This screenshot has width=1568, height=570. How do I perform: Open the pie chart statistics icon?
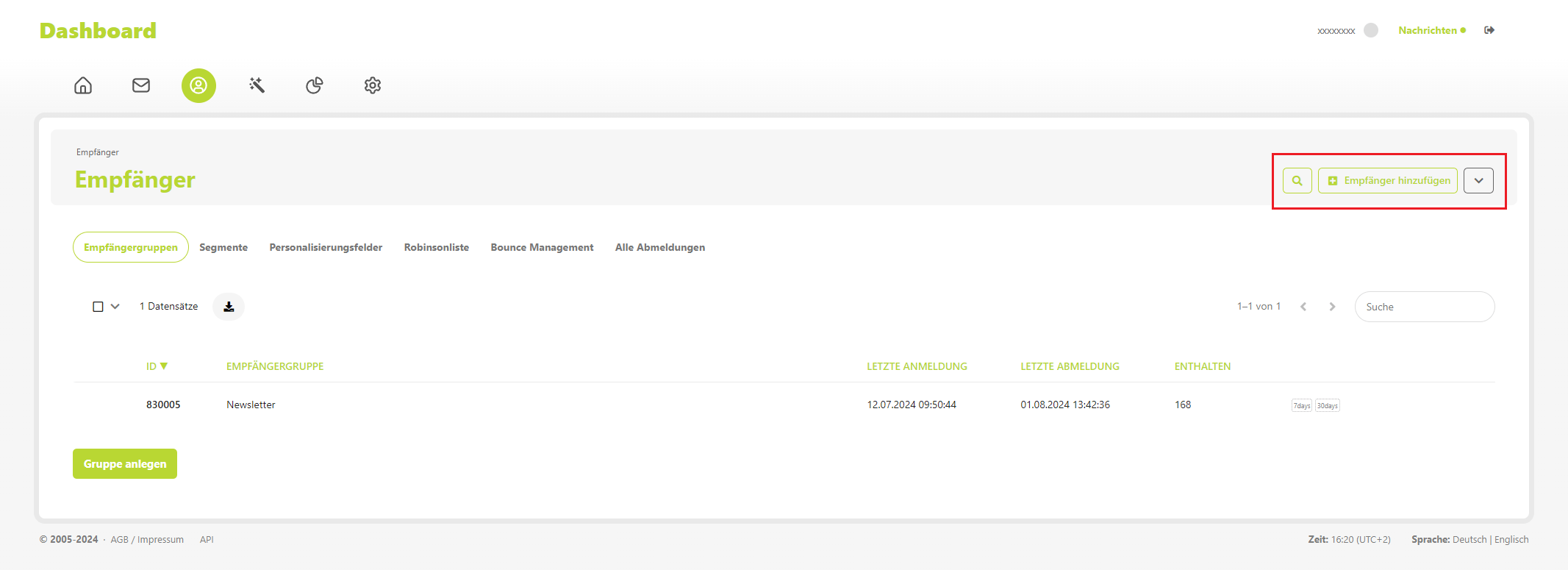315,85
